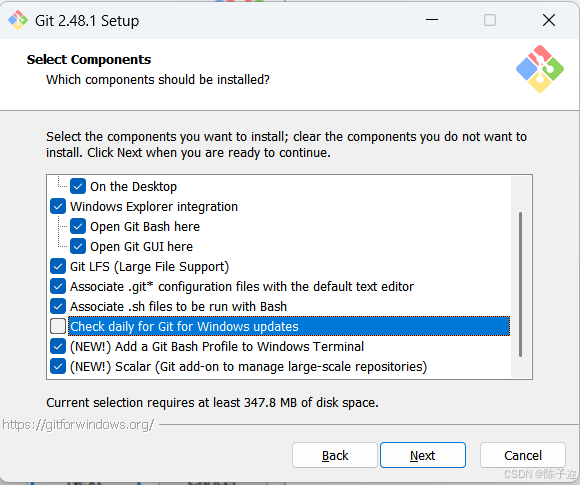Enable Check daily for Git updates checkbox
This screenshot has height=485, width=580.
point(58,326)
